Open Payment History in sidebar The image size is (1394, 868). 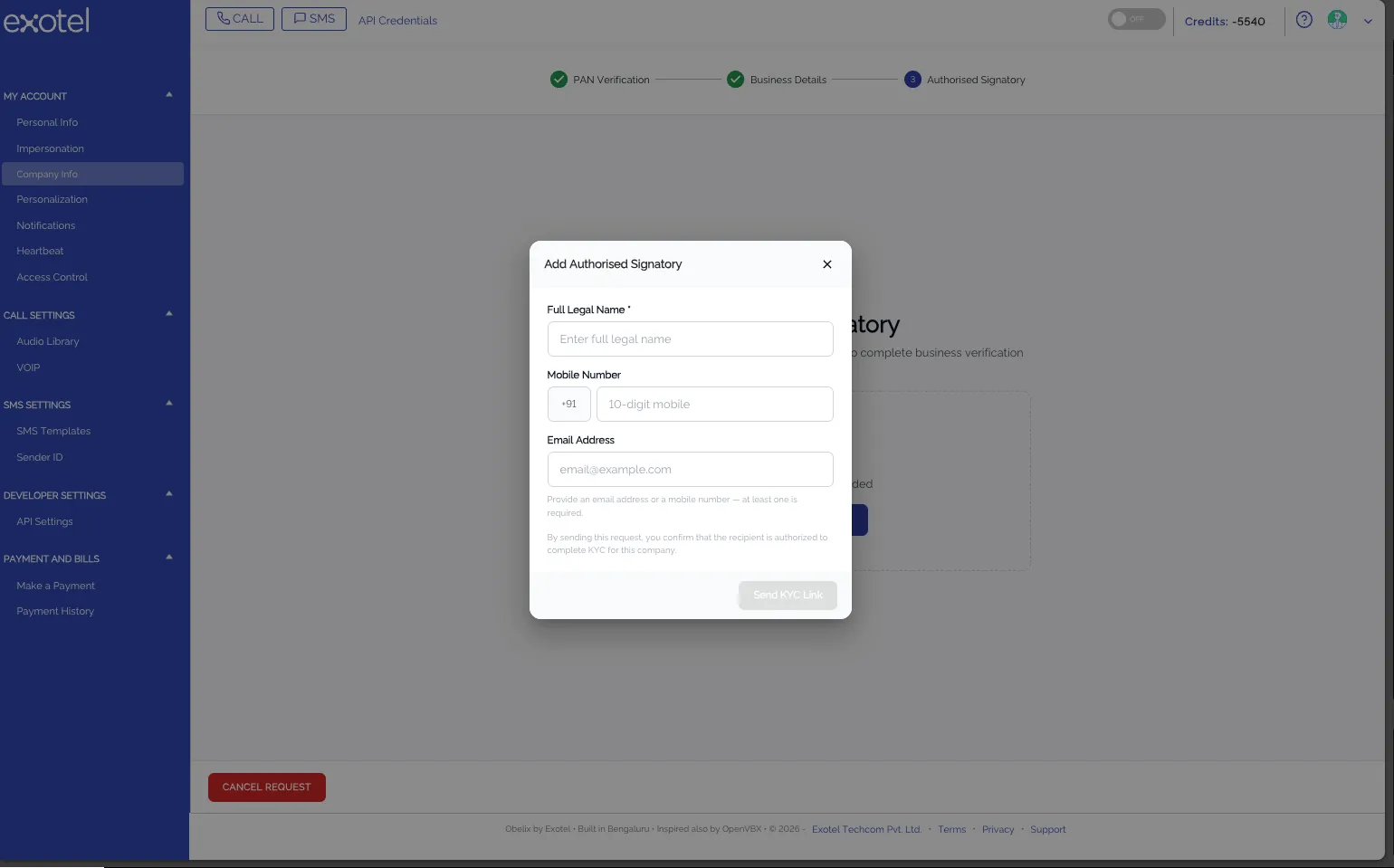click(55, 611)
